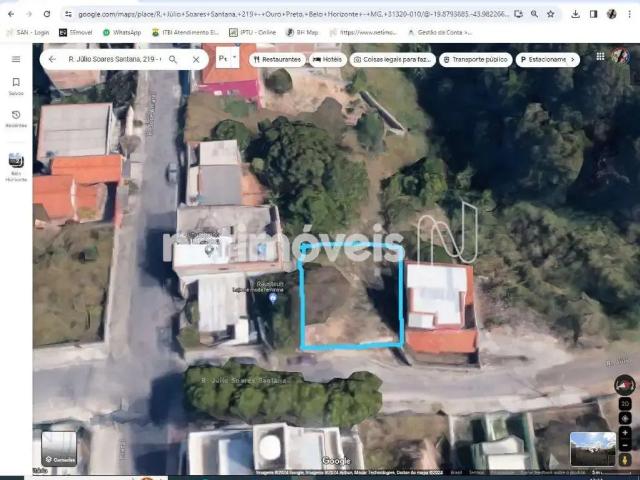Click the R. Júlio Soares Santana street label
640x480 pixels.
click(x=243, y=380)
